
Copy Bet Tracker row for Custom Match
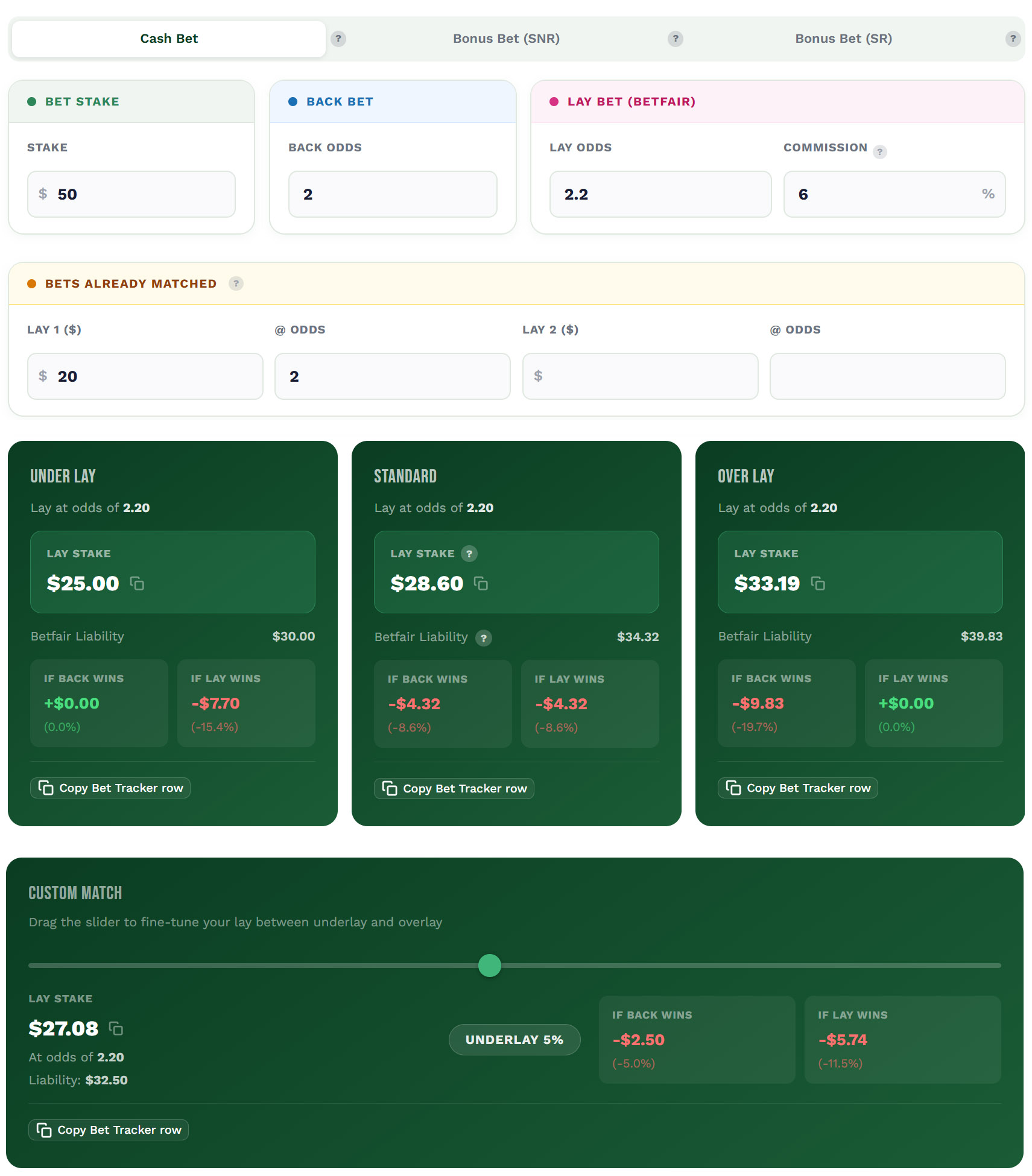pos(109,1130)
